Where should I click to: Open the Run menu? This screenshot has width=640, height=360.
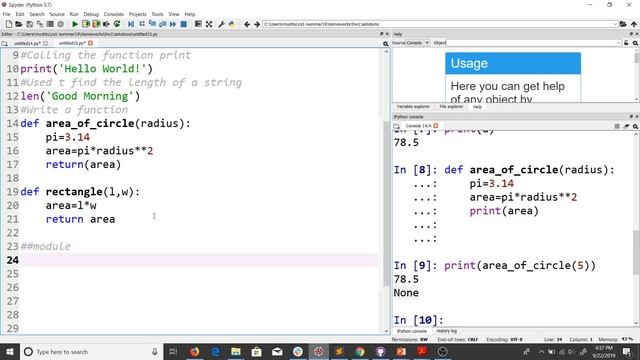pyautogui.click(x=74, y=14)
